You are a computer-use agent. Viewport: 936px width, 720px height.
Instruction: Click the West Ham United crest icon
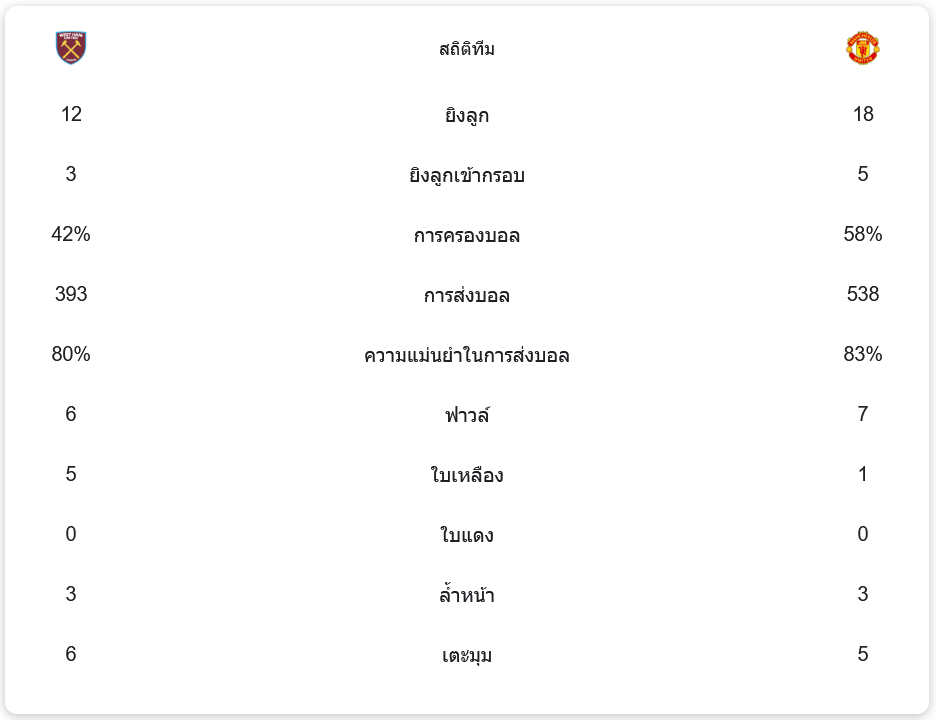pyautogui.click(x=71, y=48)
